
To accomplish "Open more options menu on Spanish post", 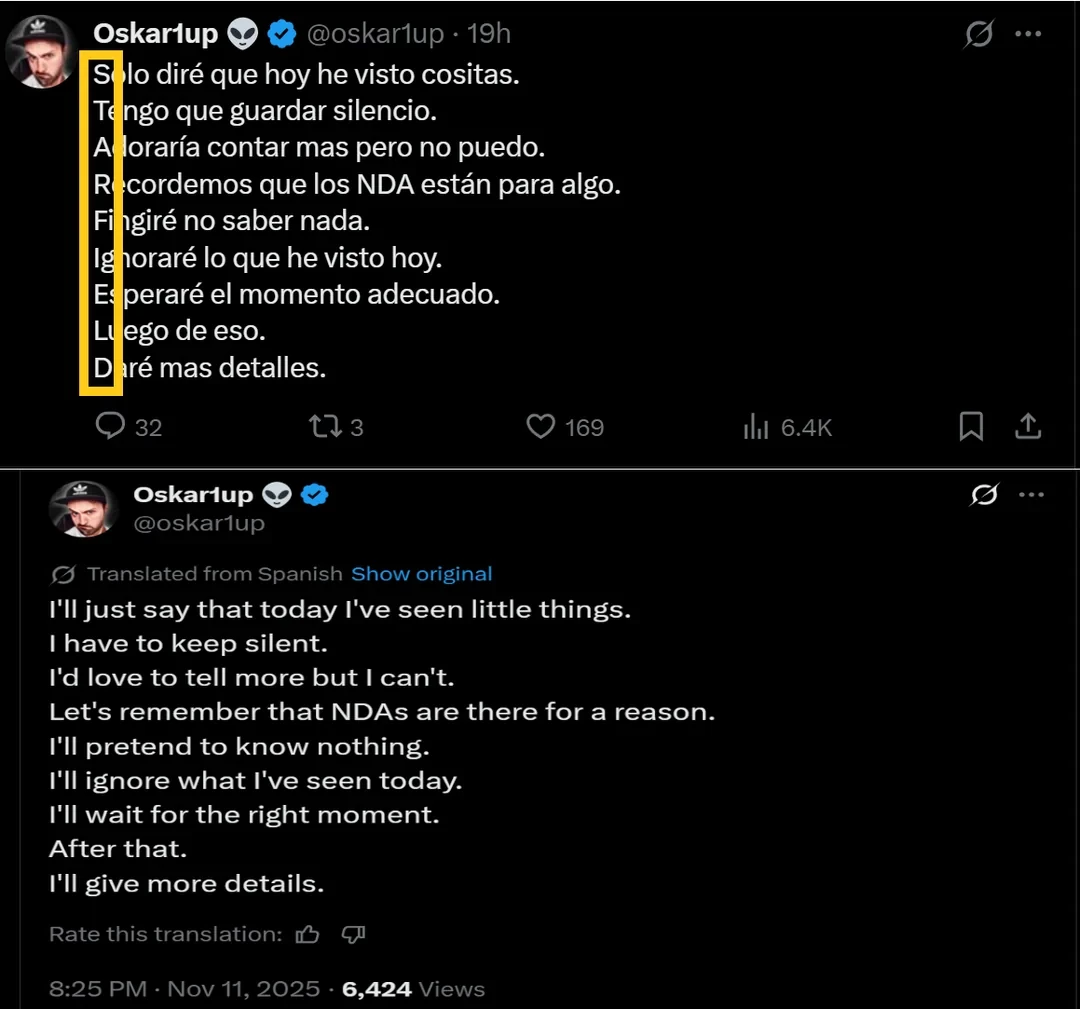I will (x=1028, y=34).
